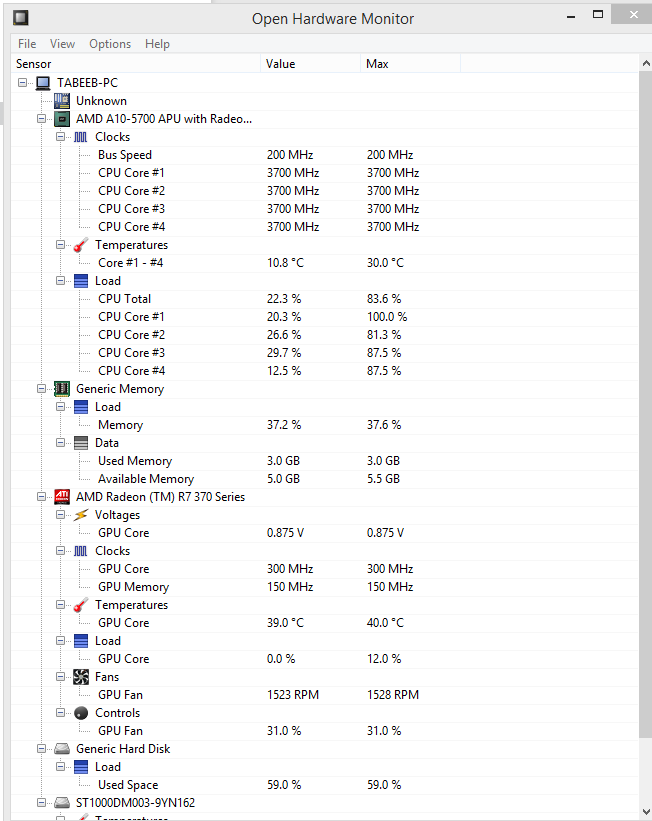Viewport: 652px width, 821px height.
Task: Collapse the Generic Hard Disk node
Action: click(41, 749)
